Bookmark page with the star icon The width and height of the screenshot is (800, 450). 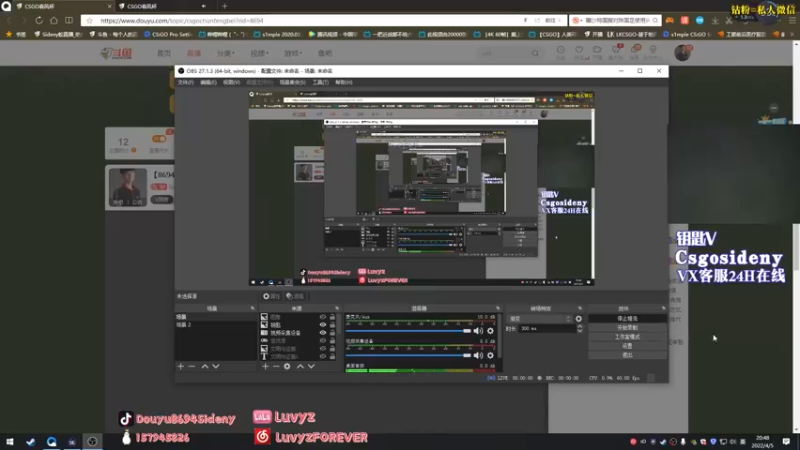(90, 20)
